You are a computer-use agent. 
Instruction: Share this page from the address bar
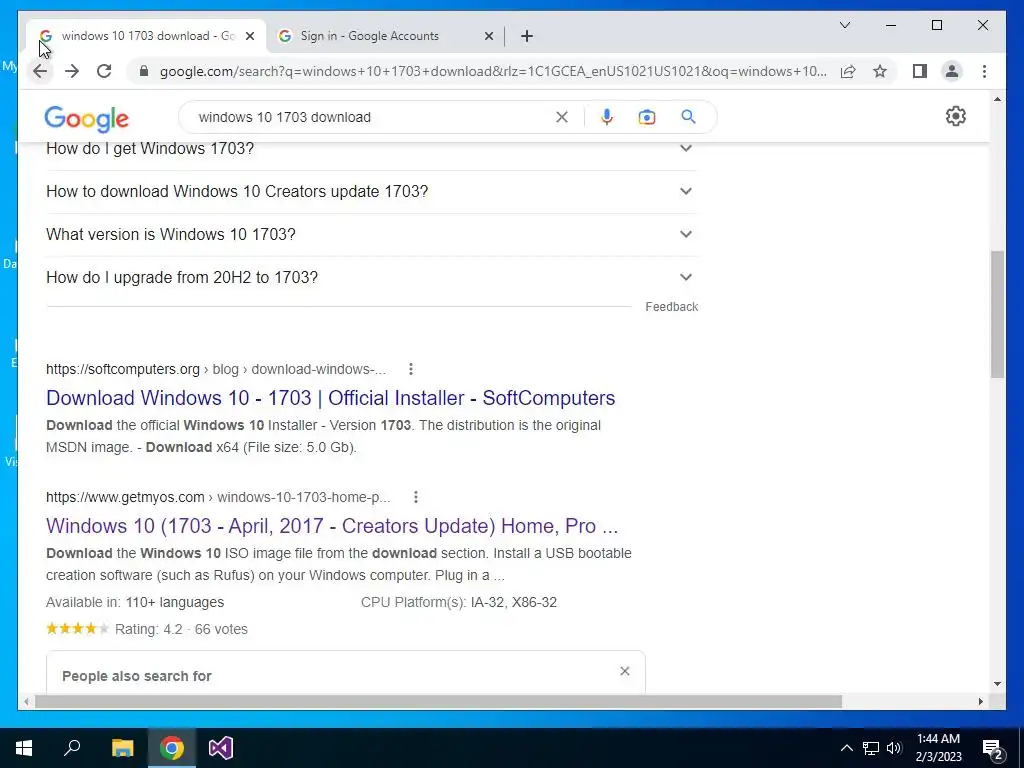(848, 71)
